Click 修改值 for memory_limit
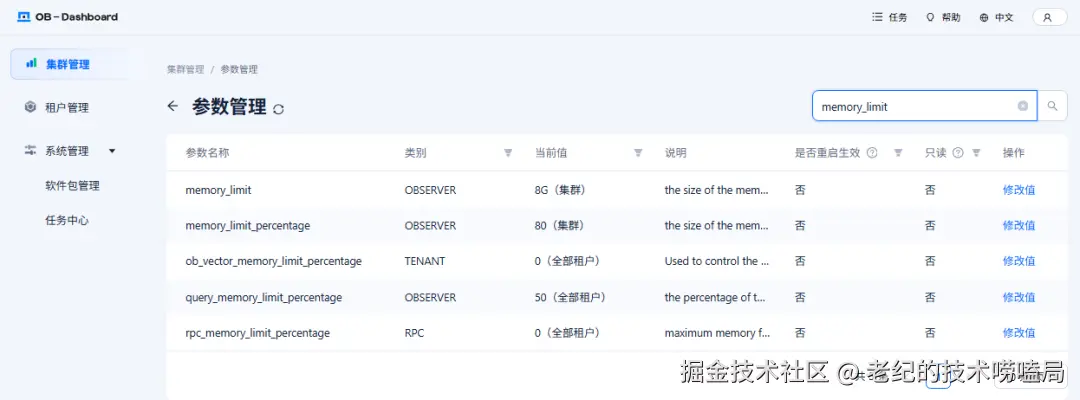The width and height of the screenshot is (1080, 400). [x=1019, y=190]
